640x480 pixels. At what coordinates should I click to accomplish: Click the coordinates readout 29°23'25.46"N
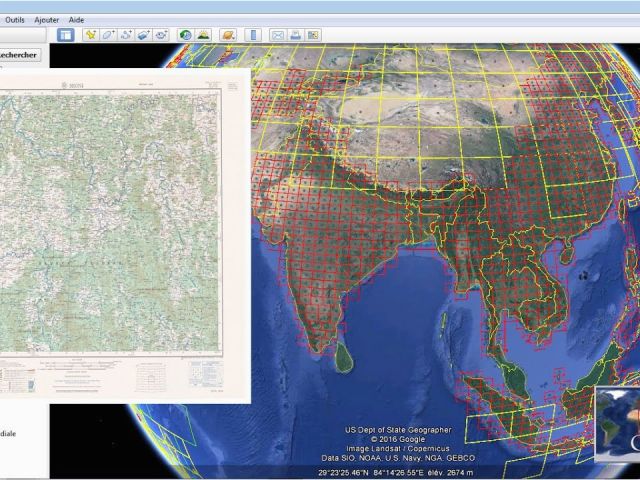(343, 473)
